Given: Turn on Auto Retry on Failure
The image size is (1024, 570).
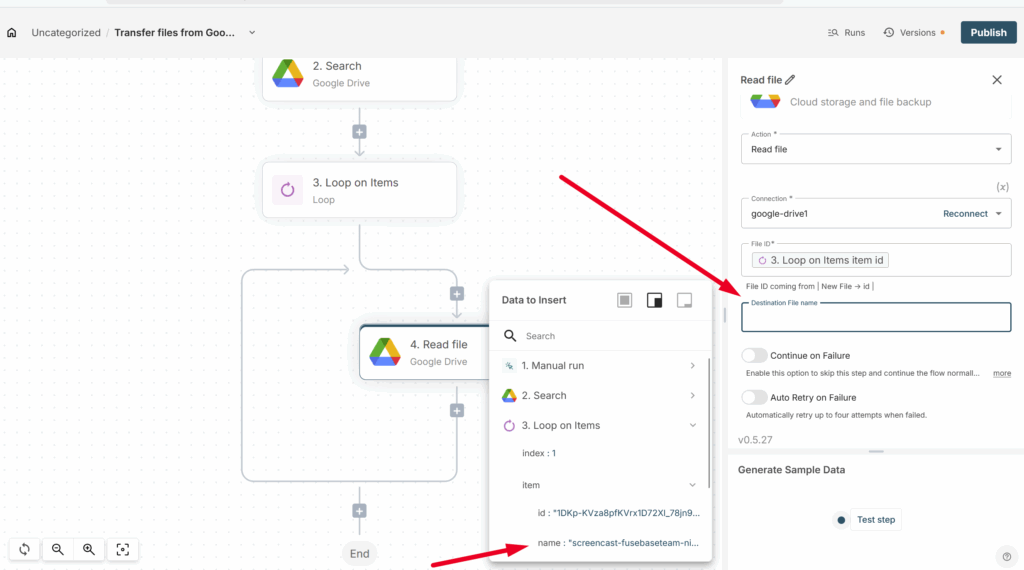Looking at the screenshot, I should pos(755,397).
